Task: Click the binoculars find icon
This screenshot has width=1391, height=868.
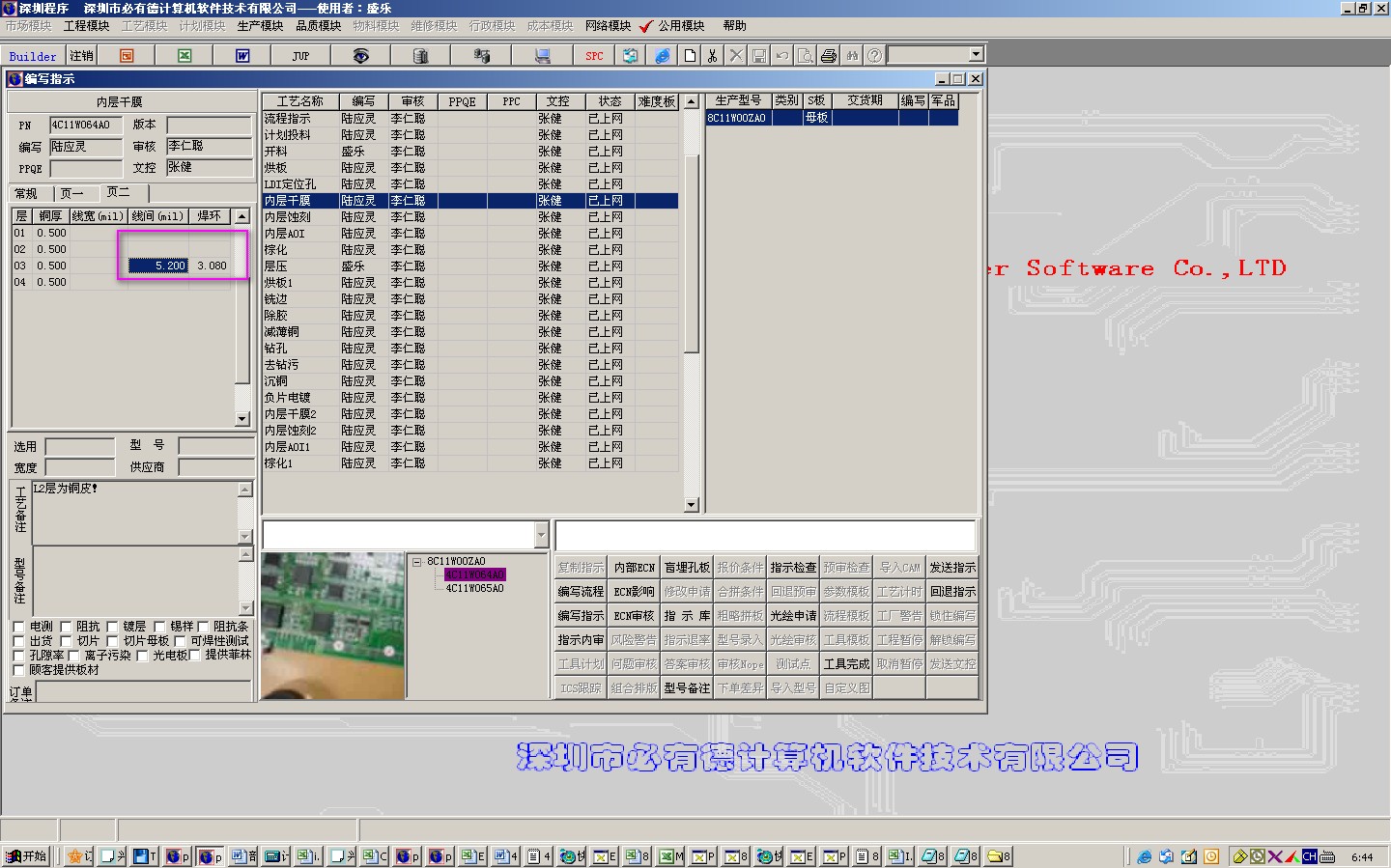Action: (x=852, y=56)
